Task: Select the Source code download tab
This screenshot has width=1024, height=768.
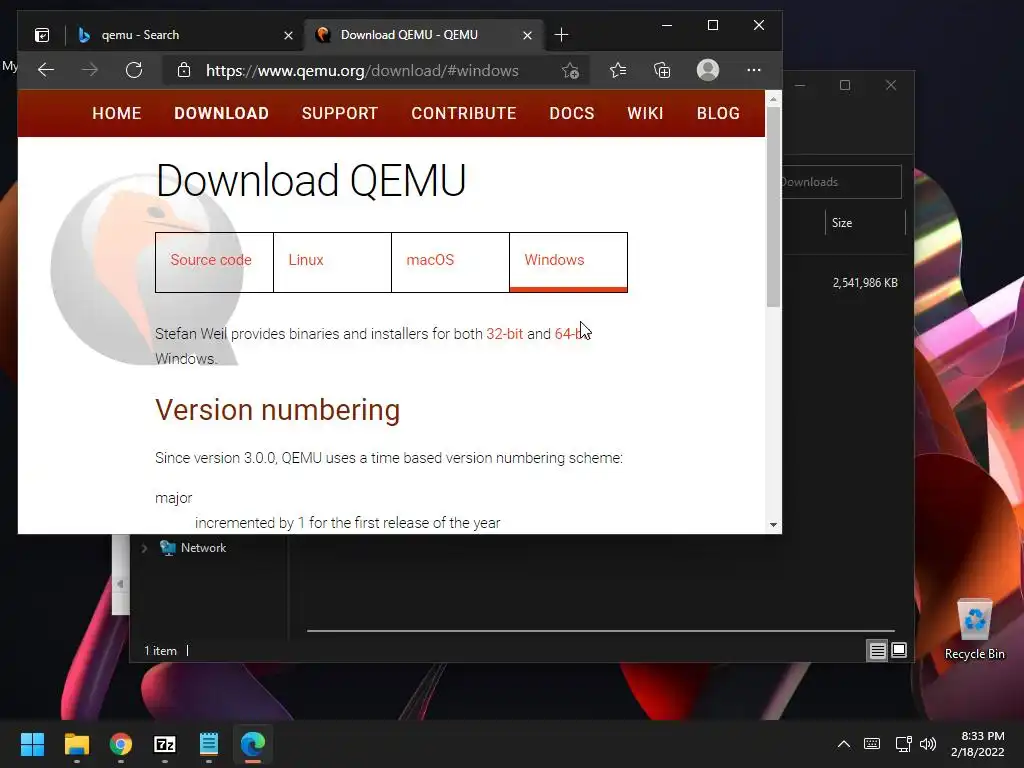Action: 214,262
